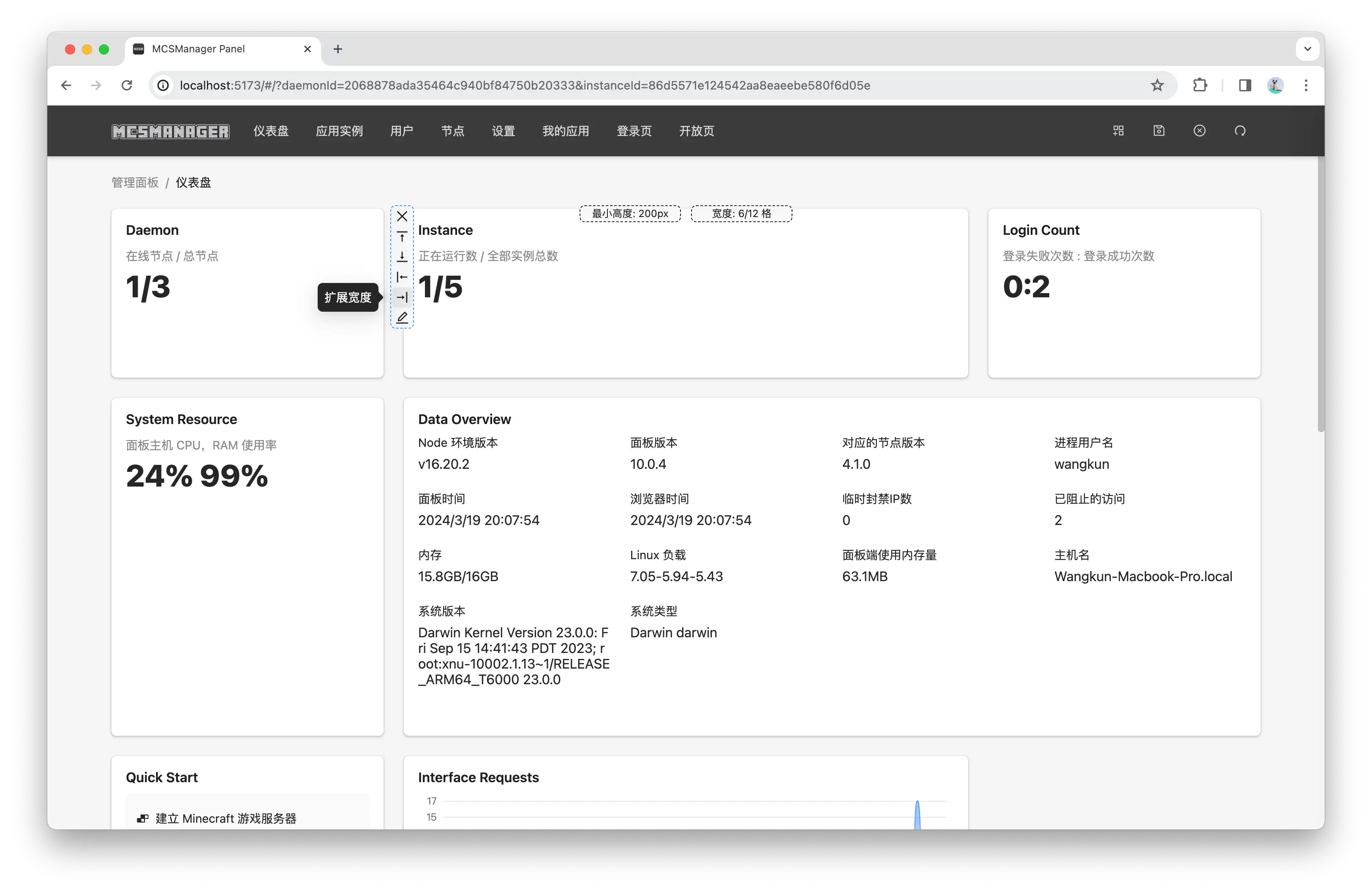The height and width of the screenshot is (892, 1372).
Task: Remove the Instance card with X icon
Action: point(403,217)
